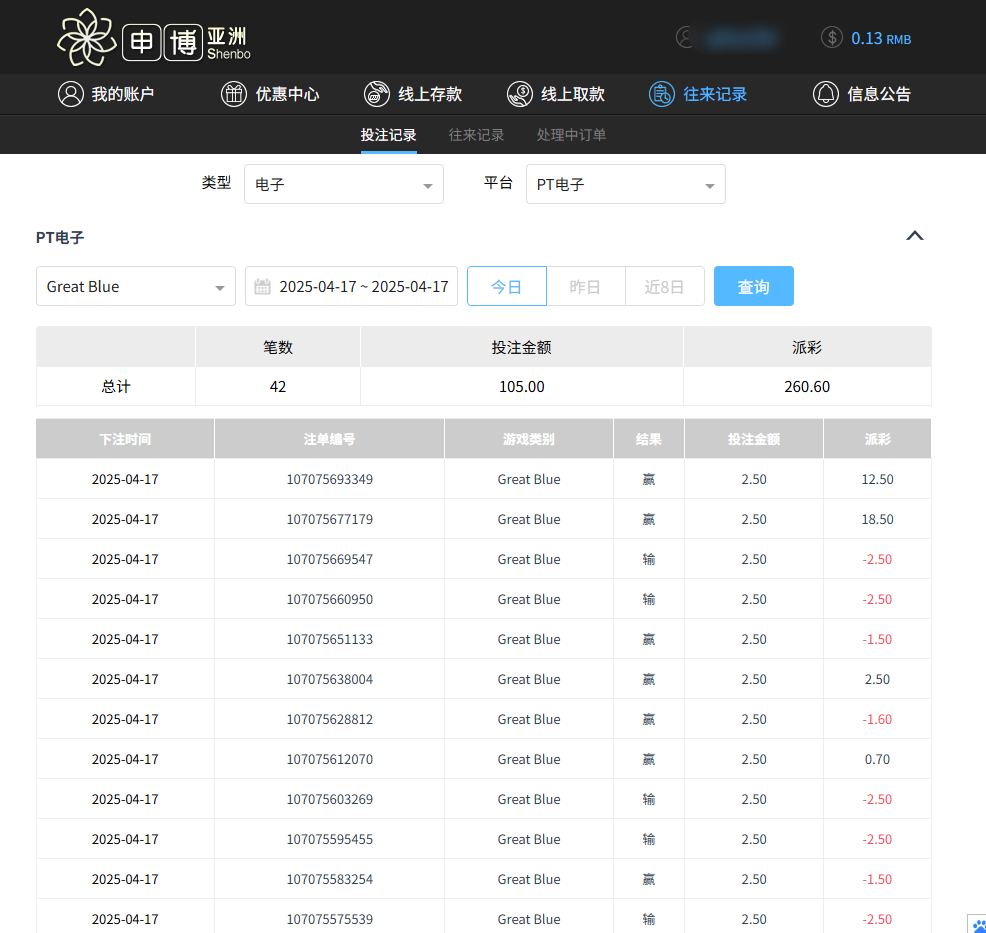Open the 我的账户 account icon
Viewport: 986px width, 933px height.
click(70, 94)
